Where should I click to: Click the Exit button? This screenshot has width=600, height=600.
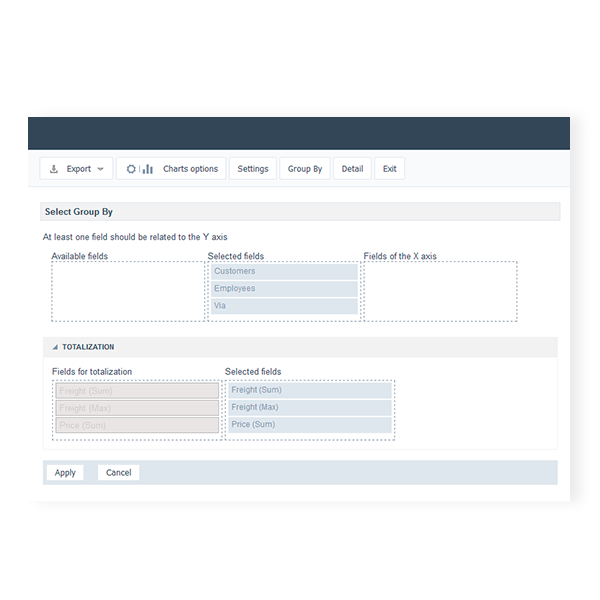point(390,169)
